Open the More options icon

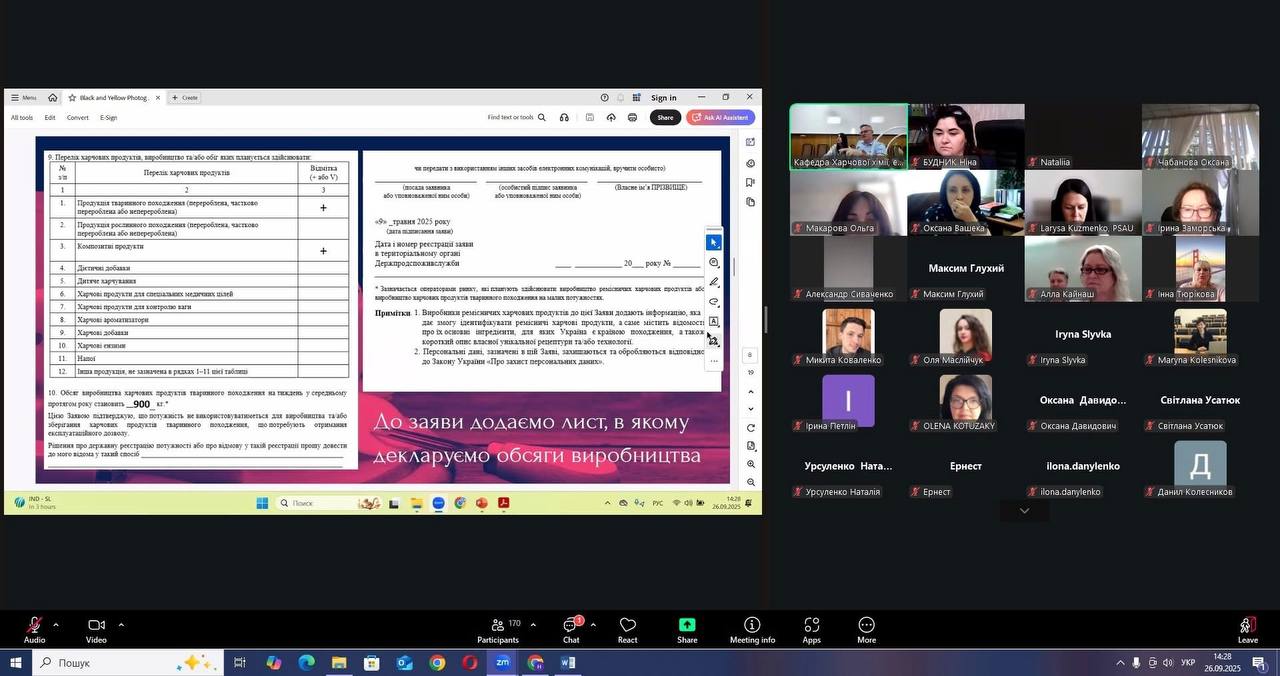coord(866,629)
